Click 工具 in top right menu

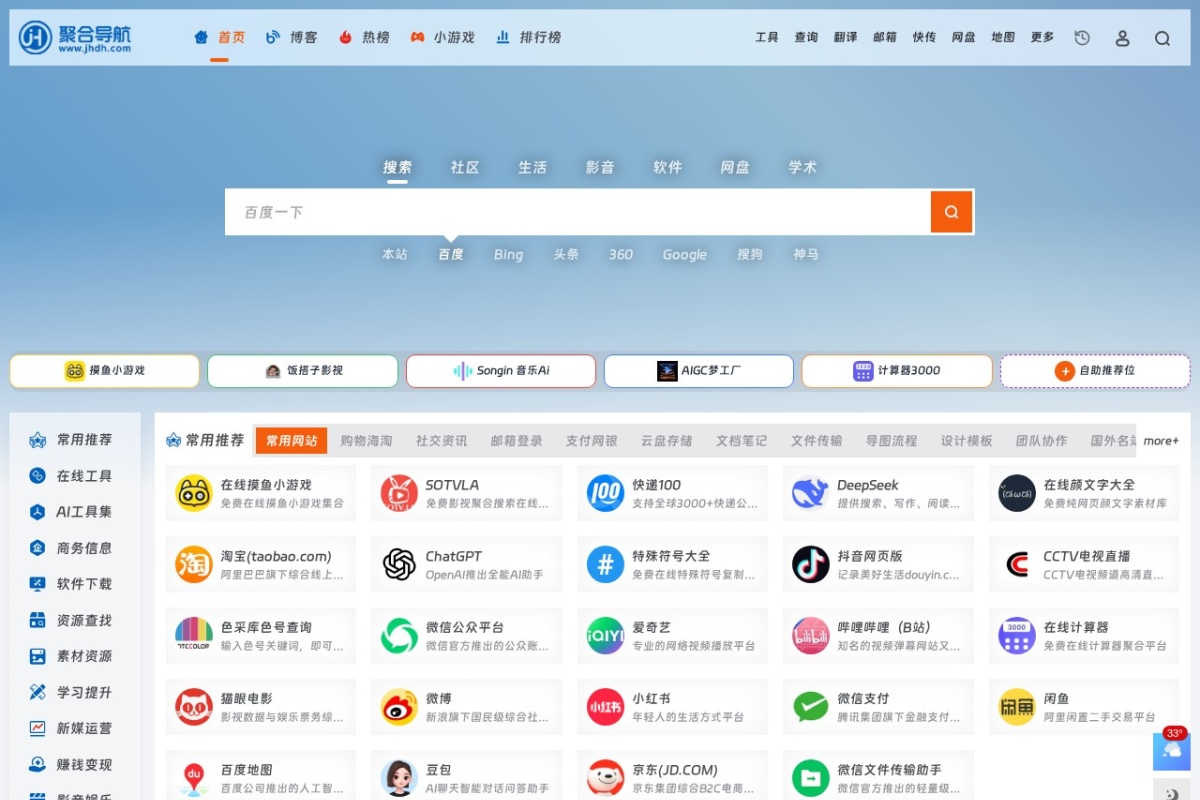767,37
